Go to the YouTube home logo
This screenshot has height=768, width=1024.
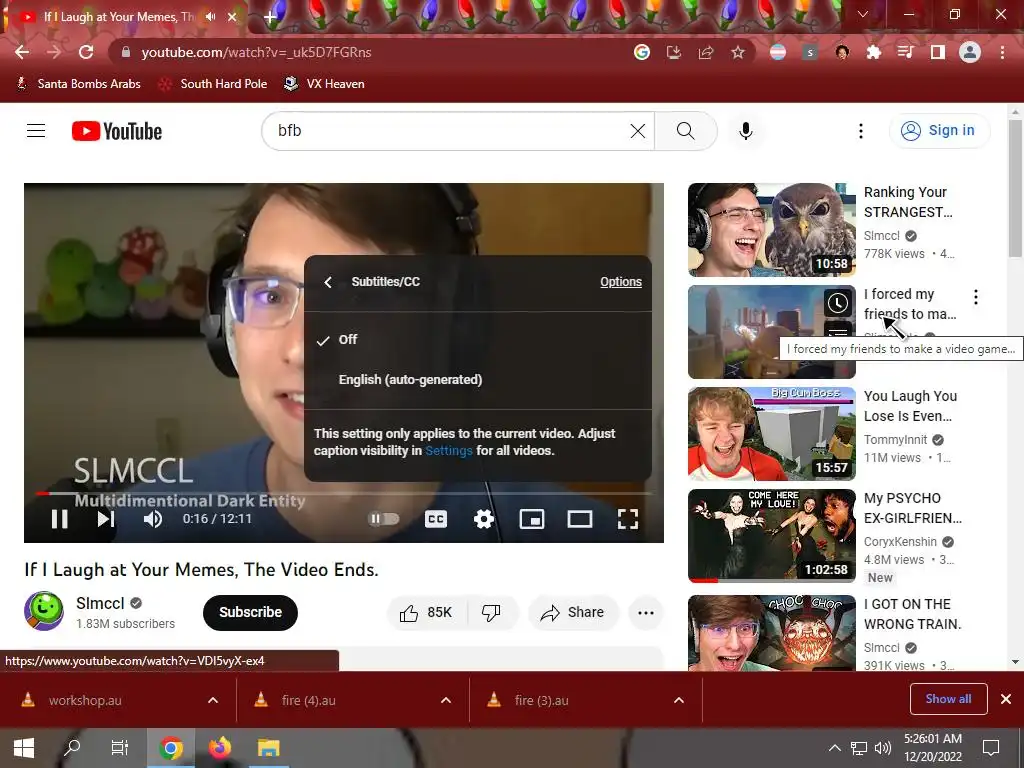click(117, 131)
